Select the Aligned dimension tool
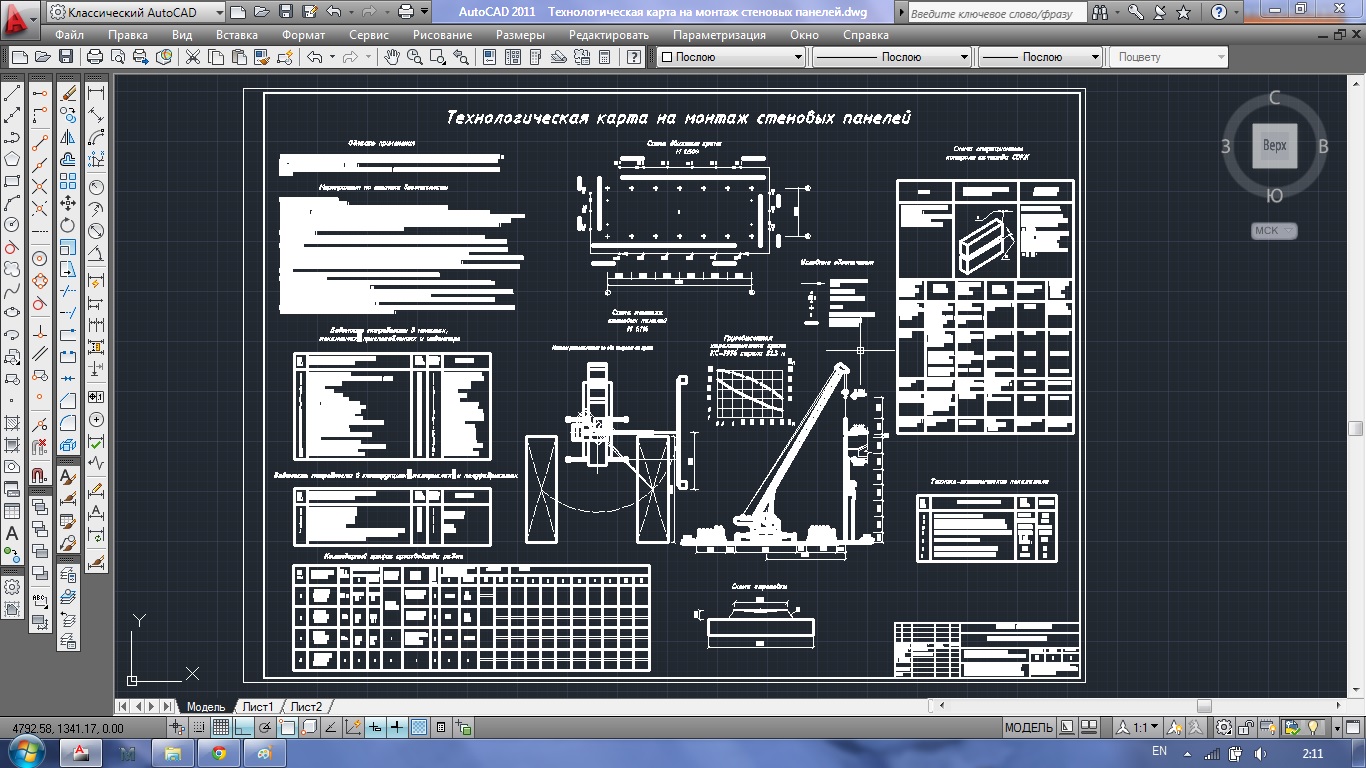Screen dimensions: 1366x768 pos(96,115)
